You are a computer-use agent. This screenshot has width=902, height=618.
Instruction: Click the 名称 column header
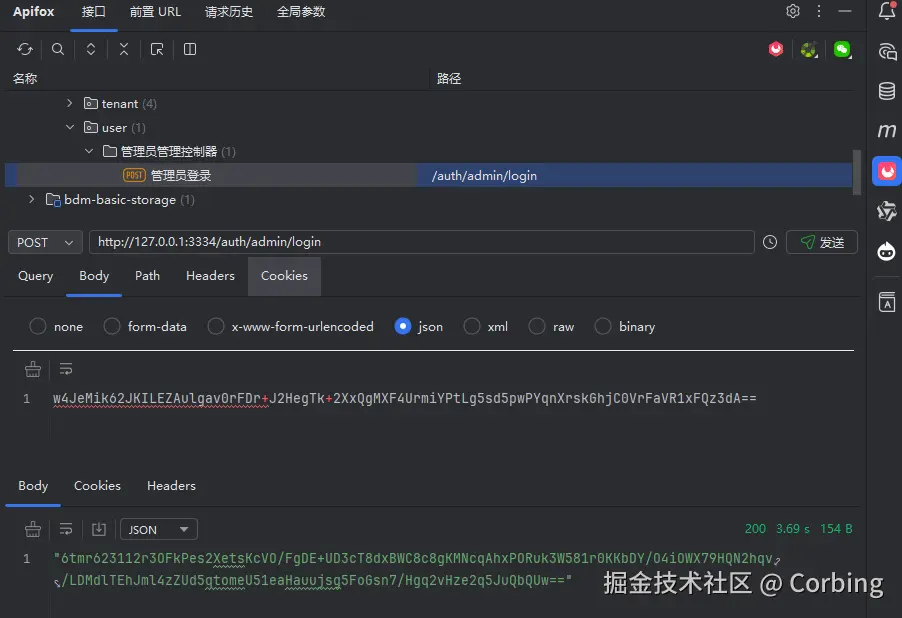pos(25,78)
